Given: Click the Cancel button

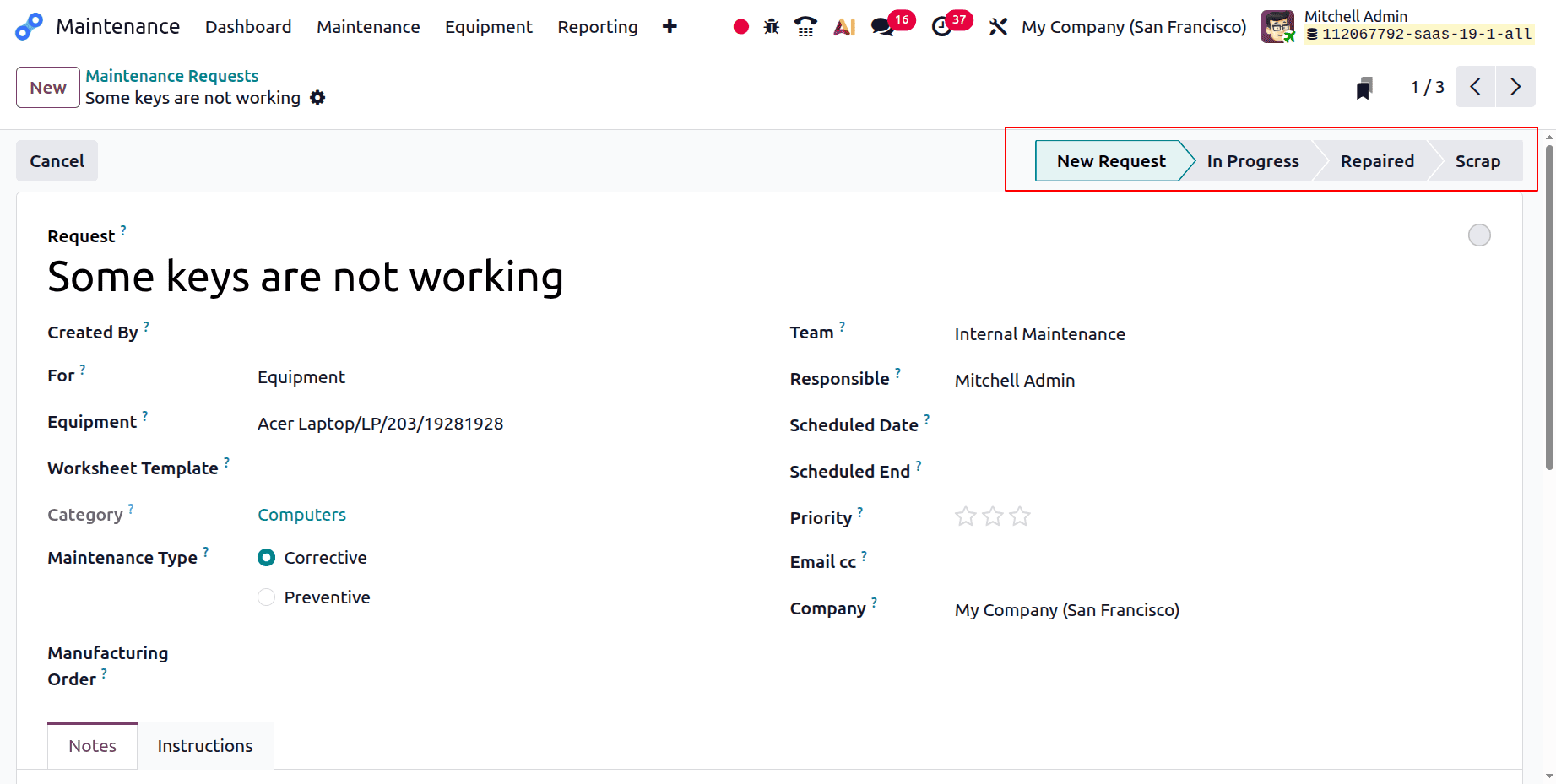Looking at the screenshot, I should 57,161.
